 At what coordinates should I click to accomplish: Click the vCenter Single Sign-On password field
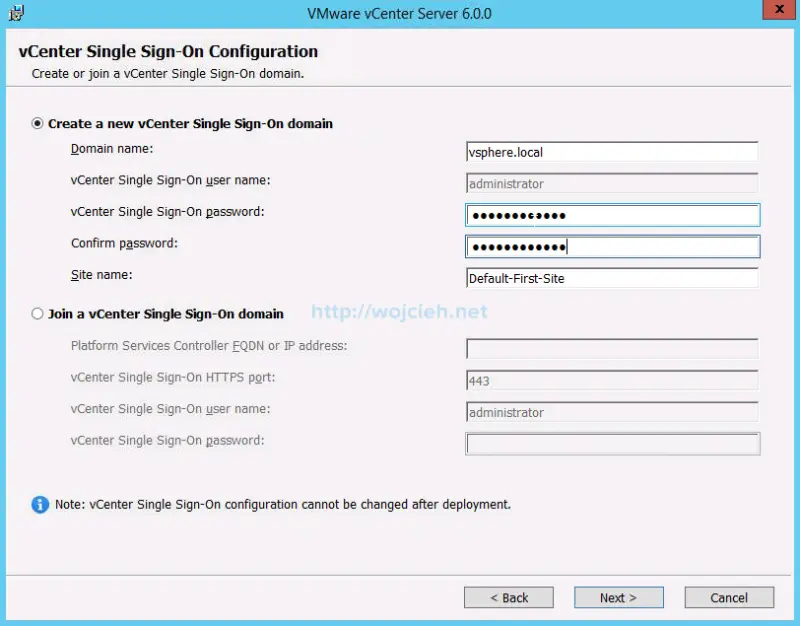[x=611, y=214]
